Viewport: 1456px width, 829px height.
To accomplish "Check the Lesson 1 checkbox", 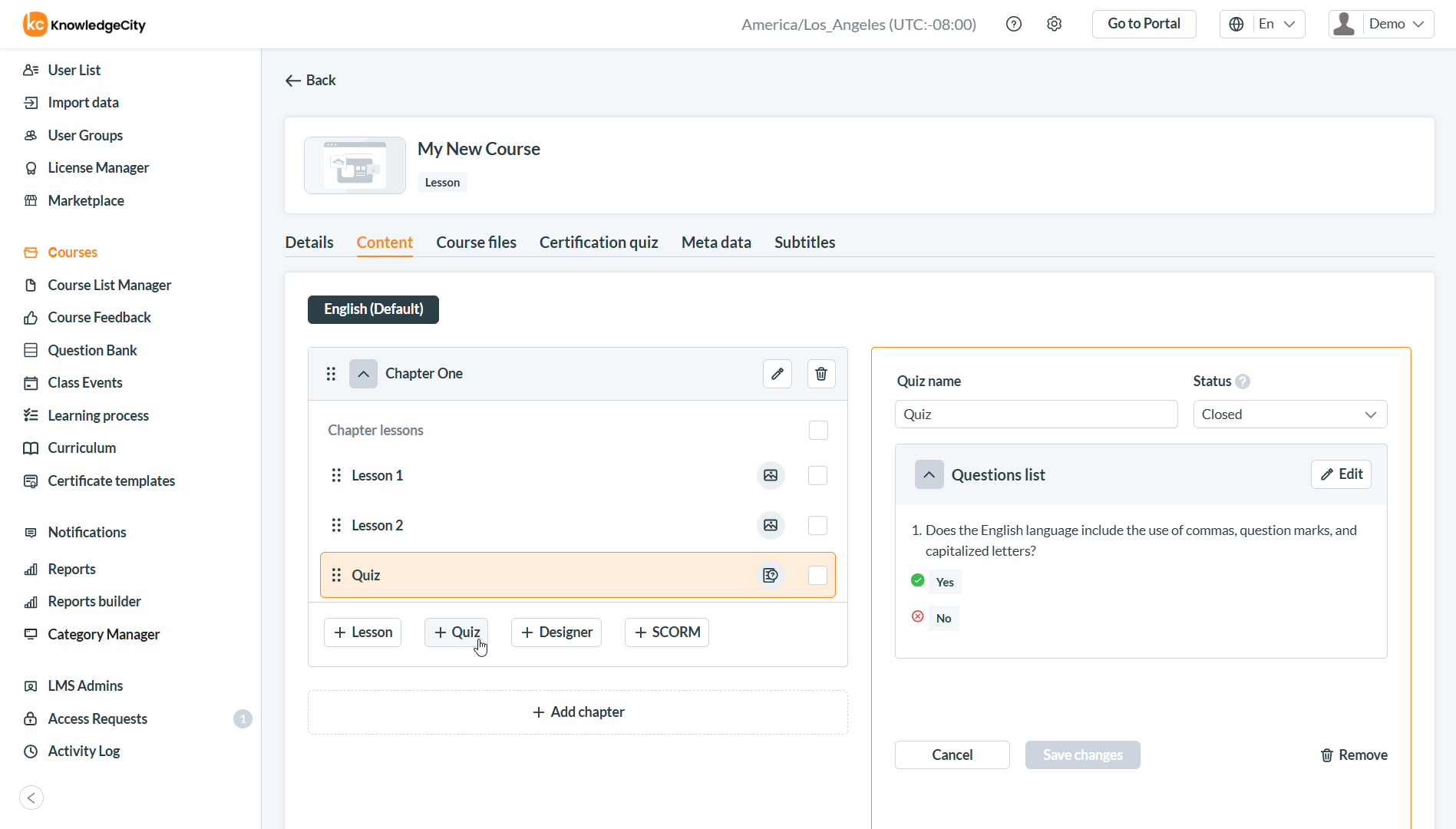I will (817, 476).
